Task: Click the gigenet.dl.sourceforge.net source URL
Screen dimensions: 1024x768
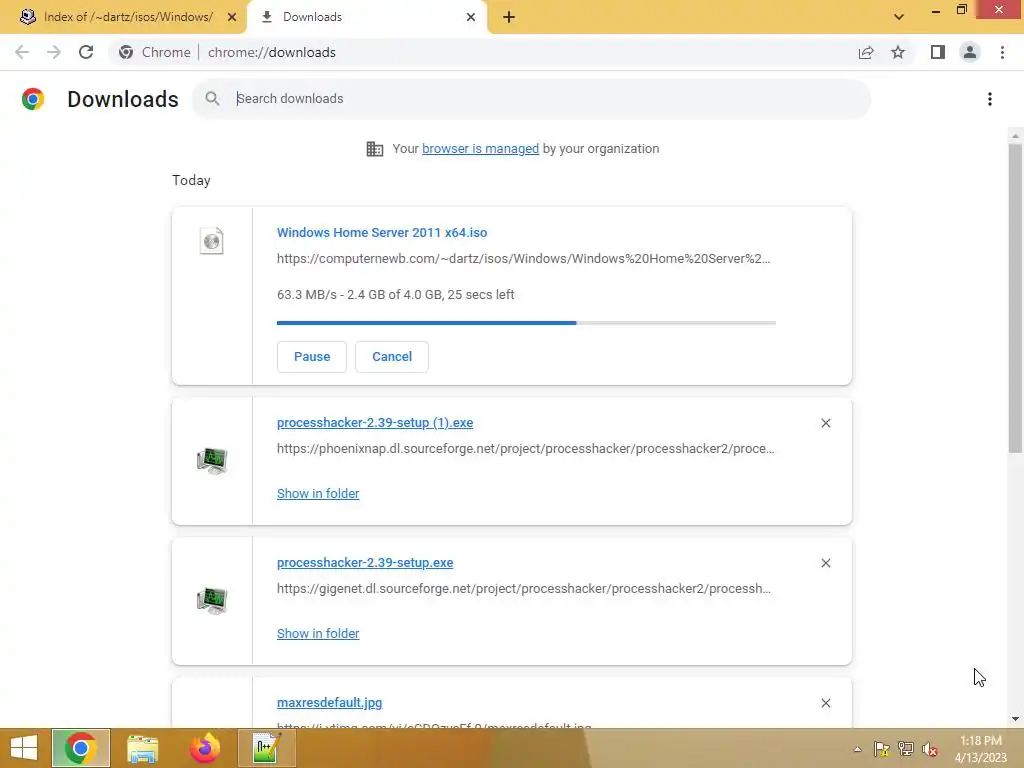Action: 524,588
